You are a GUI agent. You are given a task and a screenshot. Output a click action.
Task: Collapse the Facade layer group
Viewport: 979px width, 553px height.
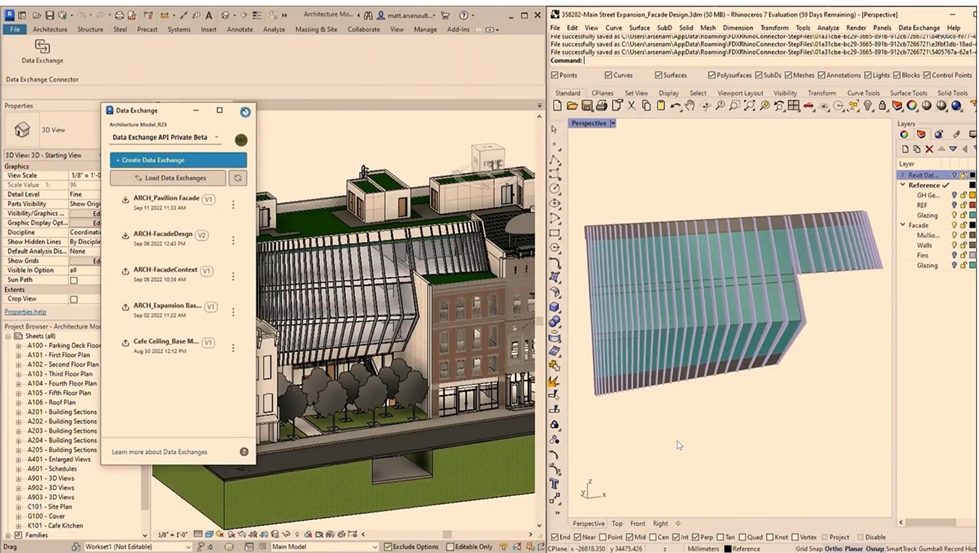[903, 225]
